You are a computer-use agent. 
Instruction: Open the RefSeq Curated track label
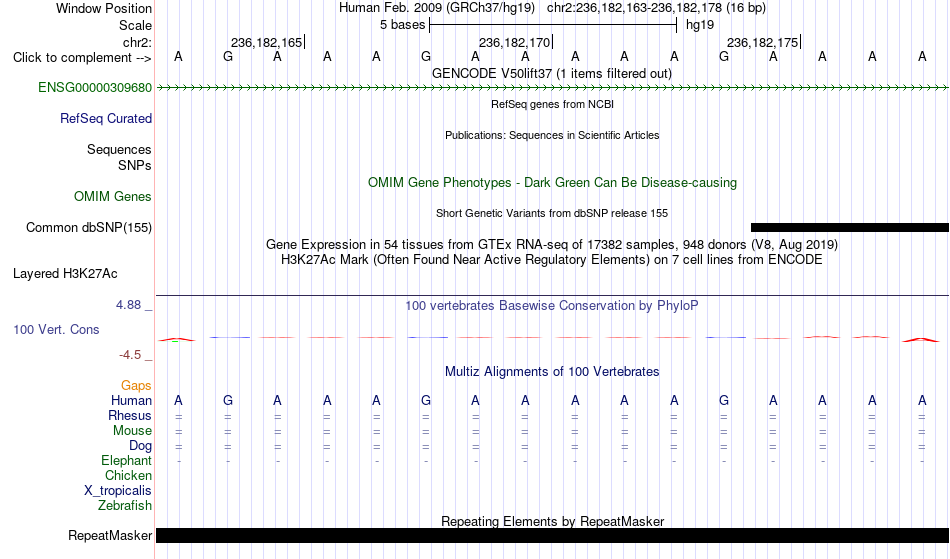[105, 119]
